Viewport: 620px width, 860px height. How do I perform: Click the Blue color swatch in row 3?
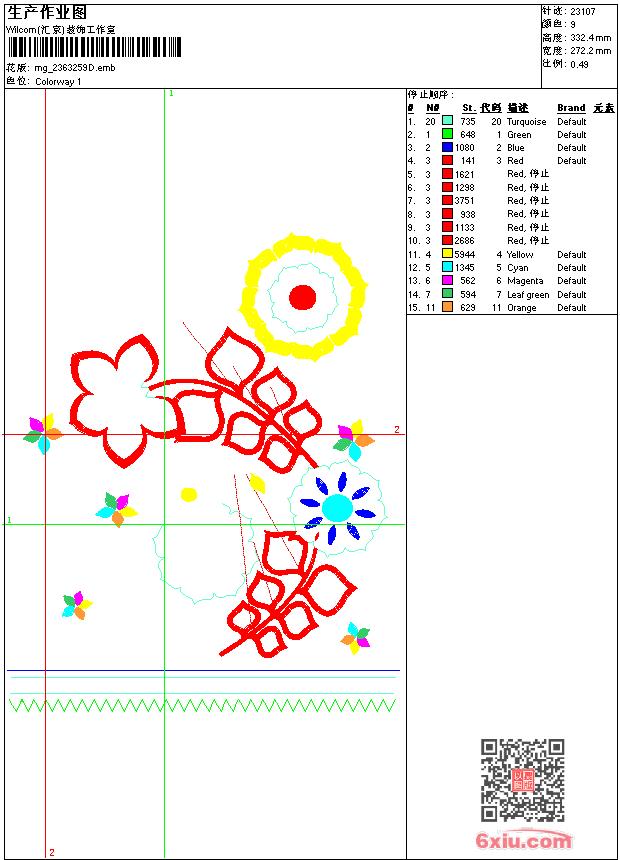(x=447, y=147)
